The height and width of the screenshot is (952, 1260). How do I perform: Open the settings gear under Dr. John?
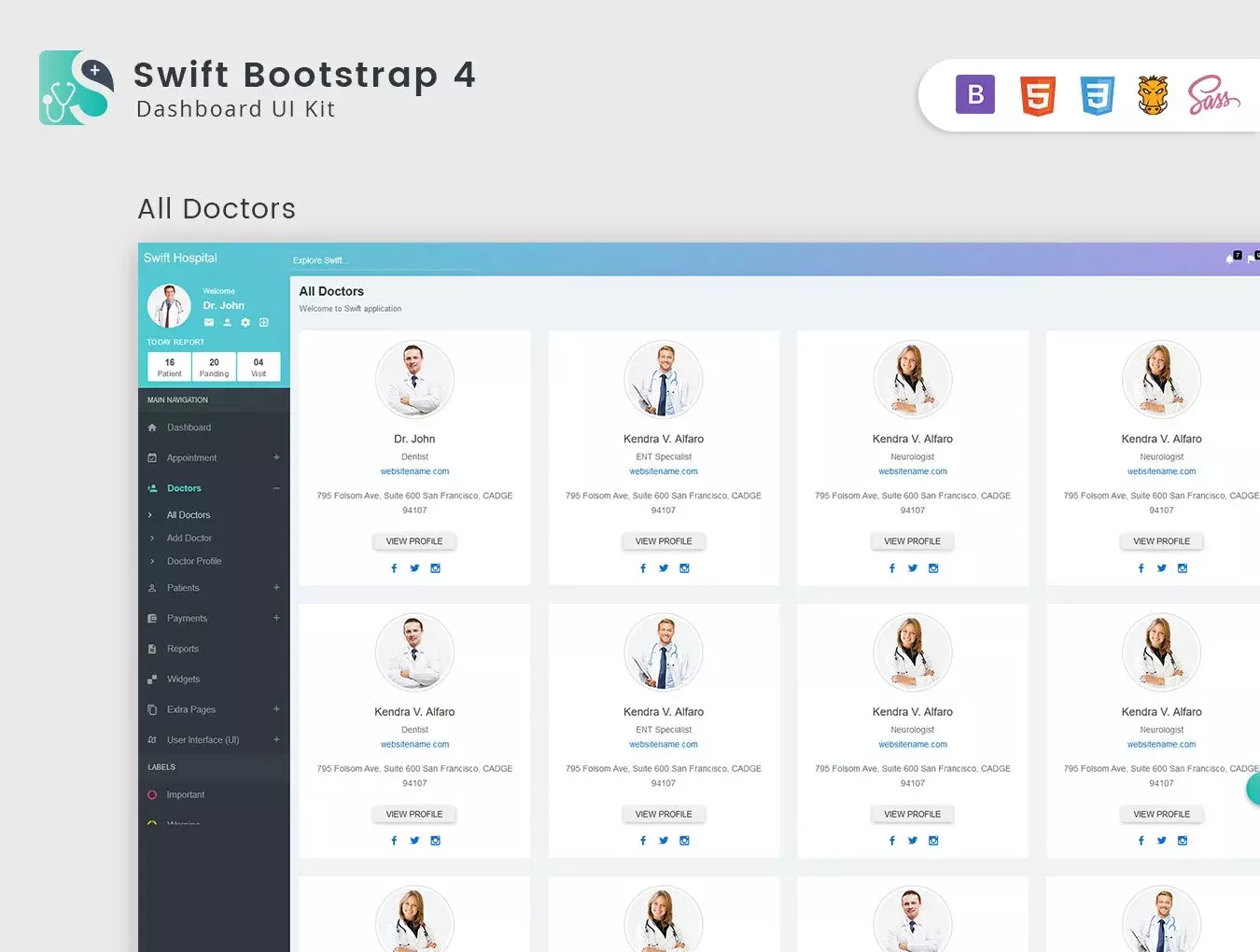pos(245,322)
